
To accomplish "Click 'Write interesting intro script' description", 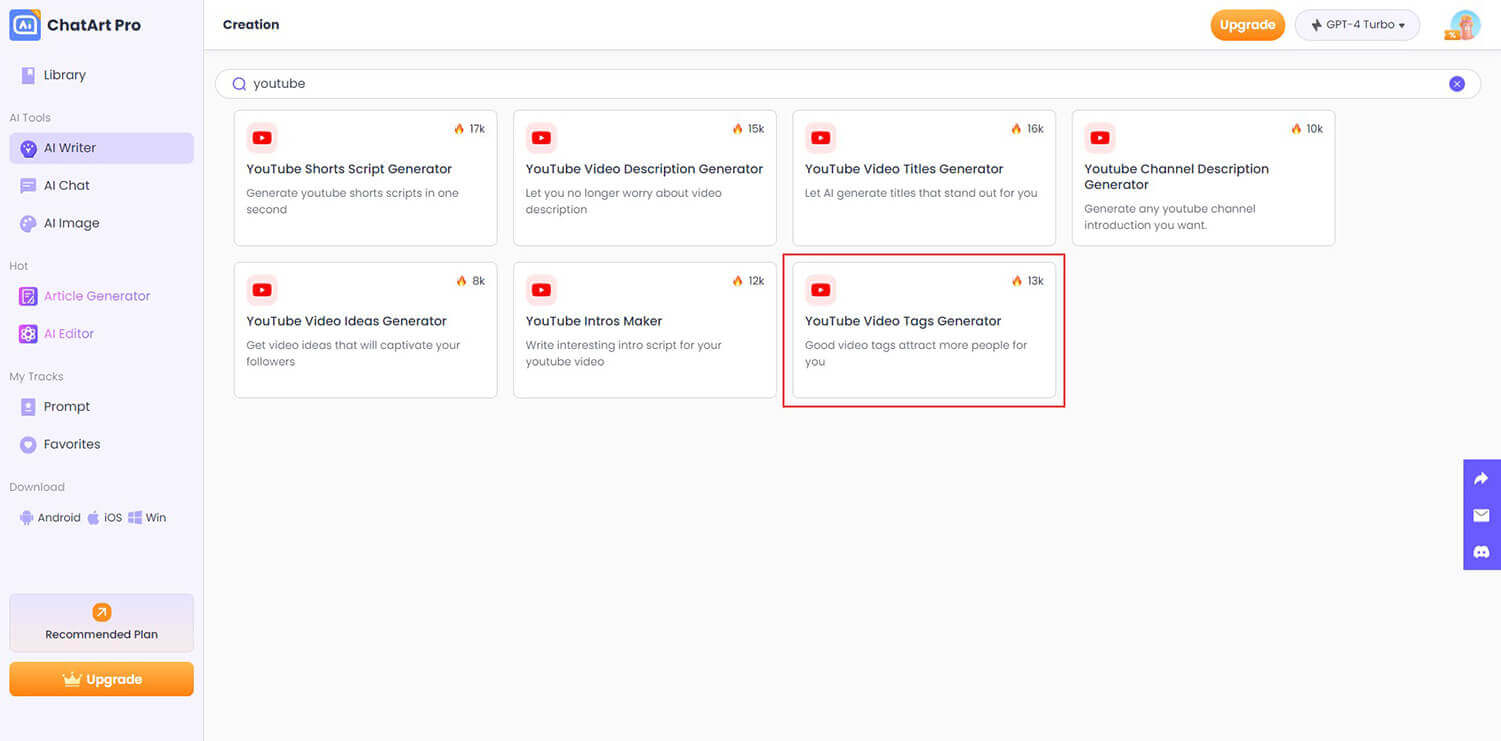I will pyautogui.click(x=623, y=353).
